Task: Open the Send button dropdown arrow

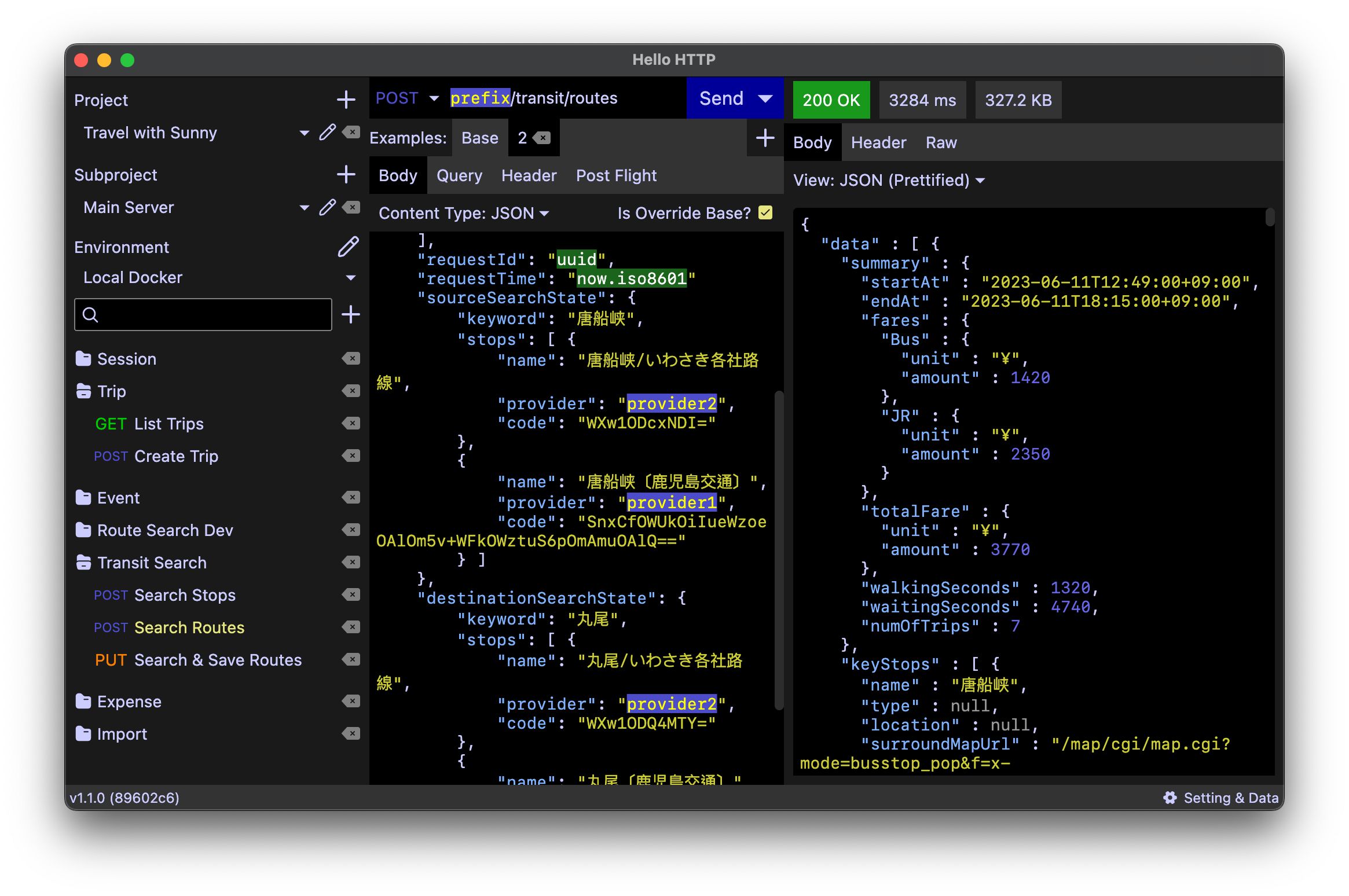Action: tap(765, 98)
